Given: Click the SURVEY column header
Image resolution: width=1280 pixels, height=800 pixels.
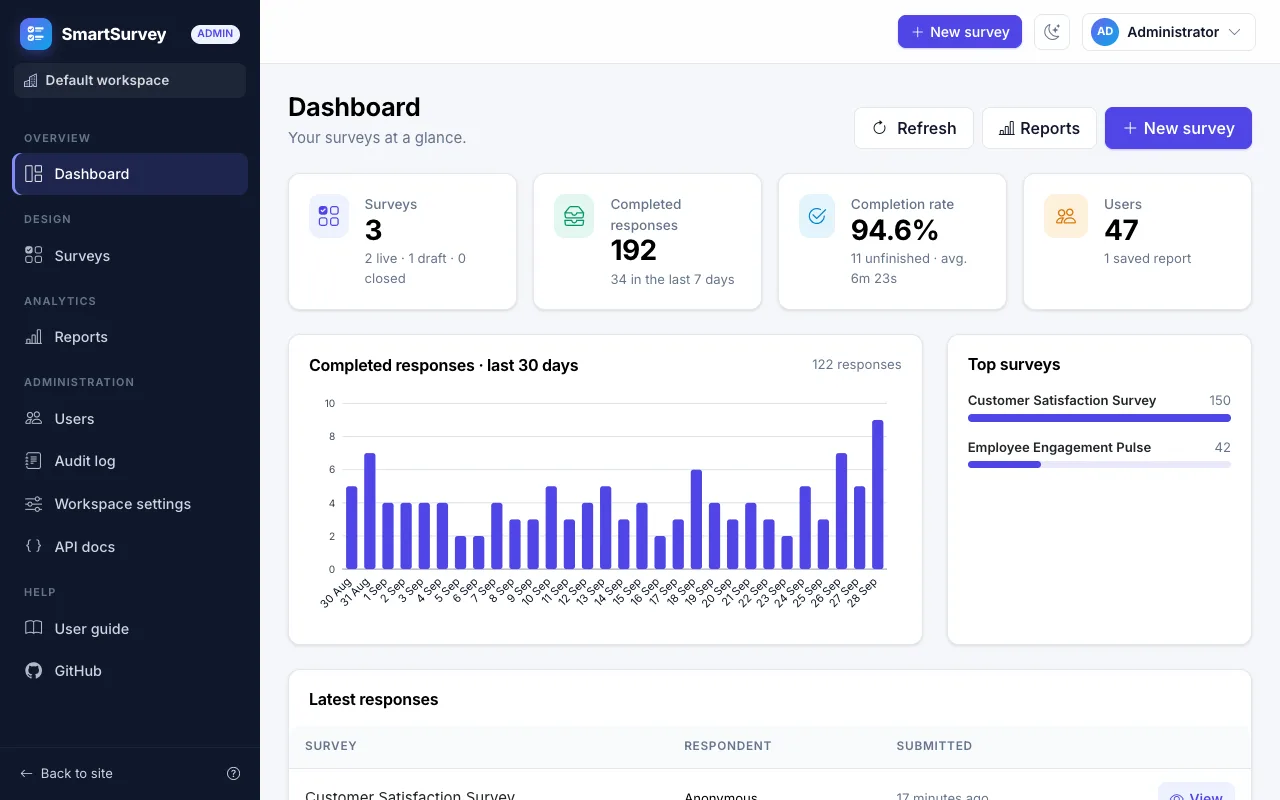Looking at the screenshot, I should click(x=331, y=746).
